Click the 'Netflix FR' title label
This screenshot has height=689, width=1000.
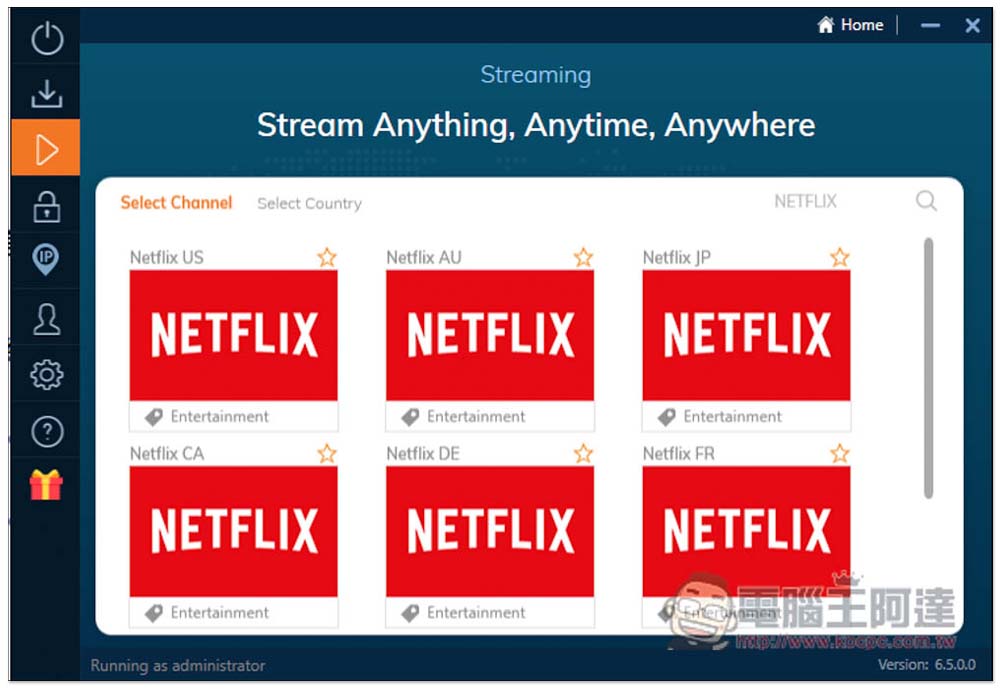(679, 454)
